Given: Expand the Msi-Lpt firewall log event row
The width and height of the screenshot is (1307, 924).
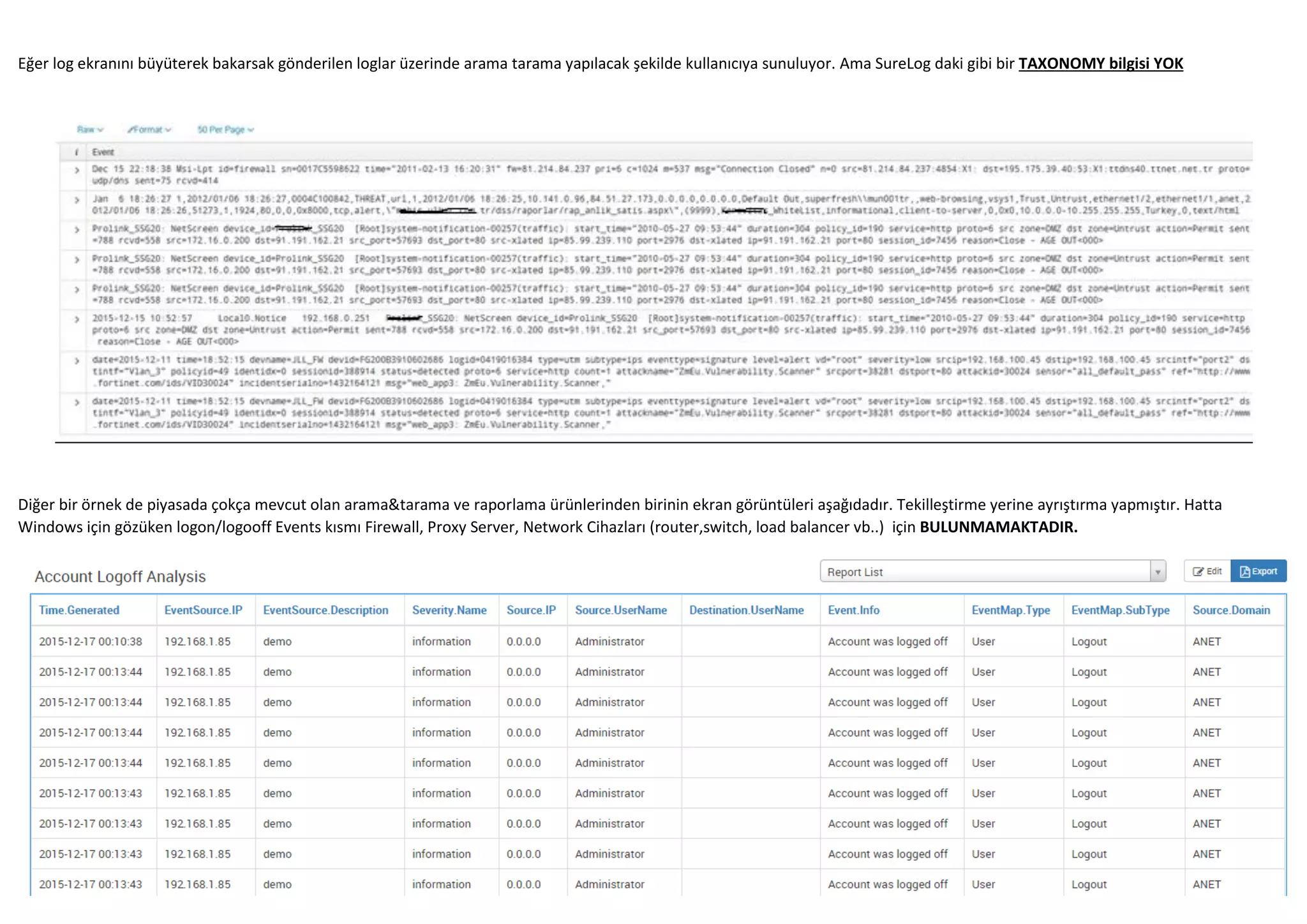Looking at the screenshot, I should point(77,170).
